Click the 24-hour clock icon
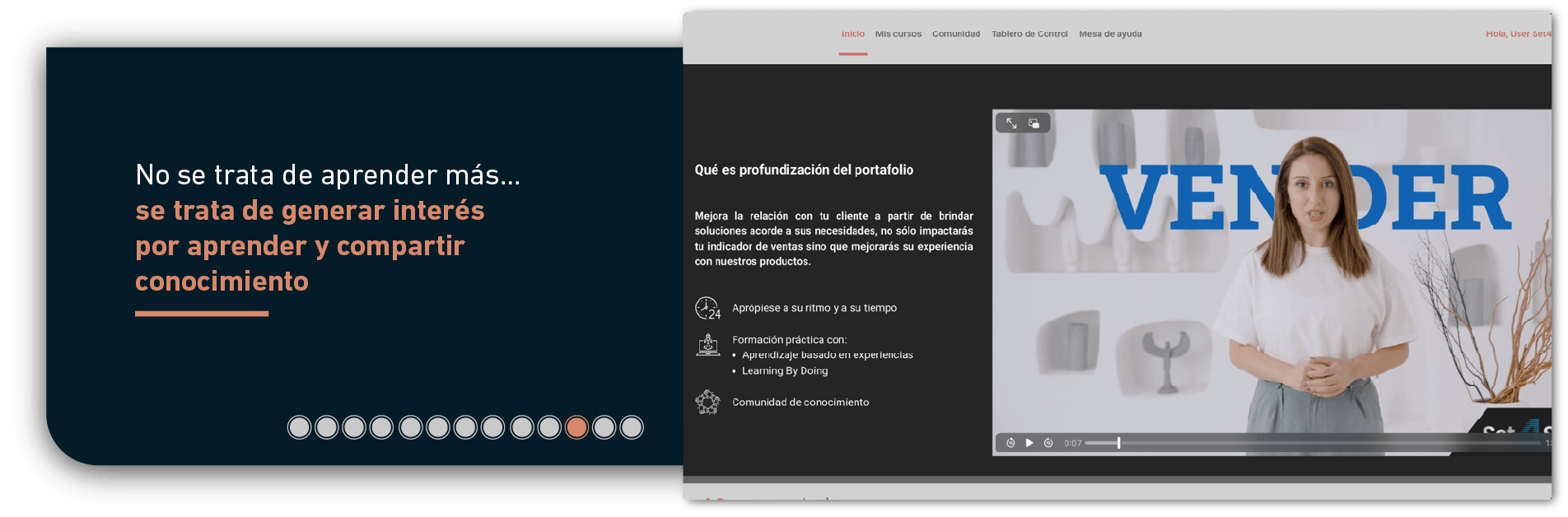This screenshot has height=517, width=1568. [707, 308]
